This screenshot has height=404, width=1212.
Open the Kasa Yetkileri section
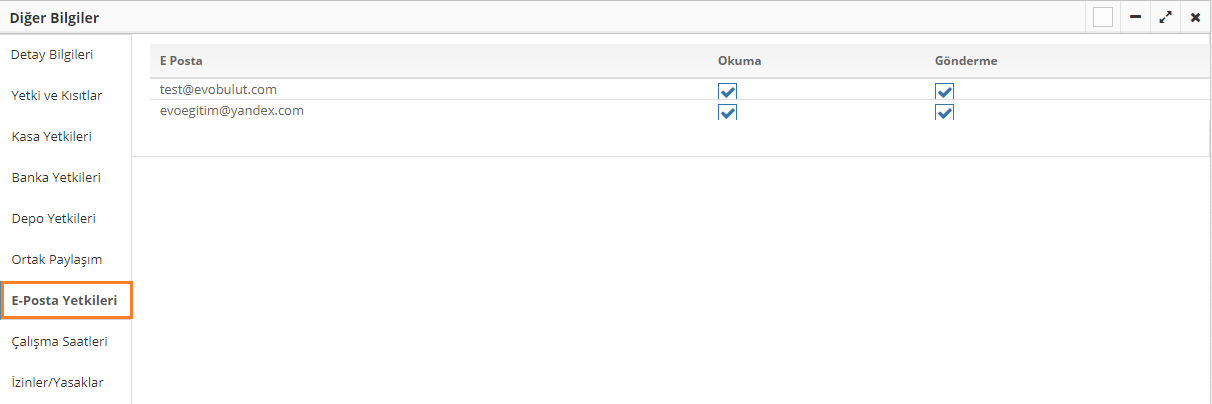point(52,136)
